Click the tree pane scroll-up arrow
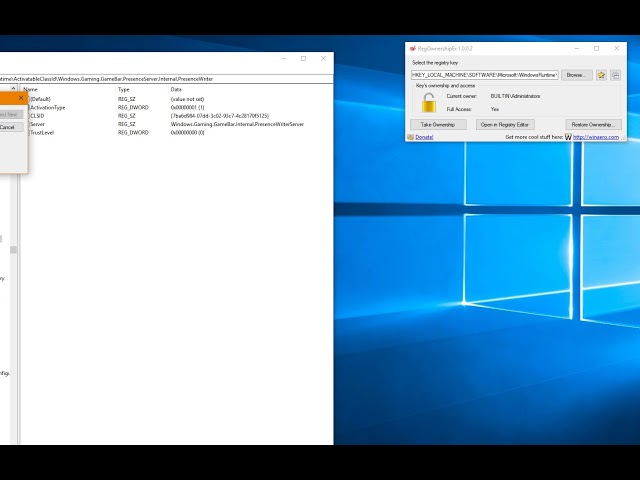 pyautogui.click(x=13, y=89)
